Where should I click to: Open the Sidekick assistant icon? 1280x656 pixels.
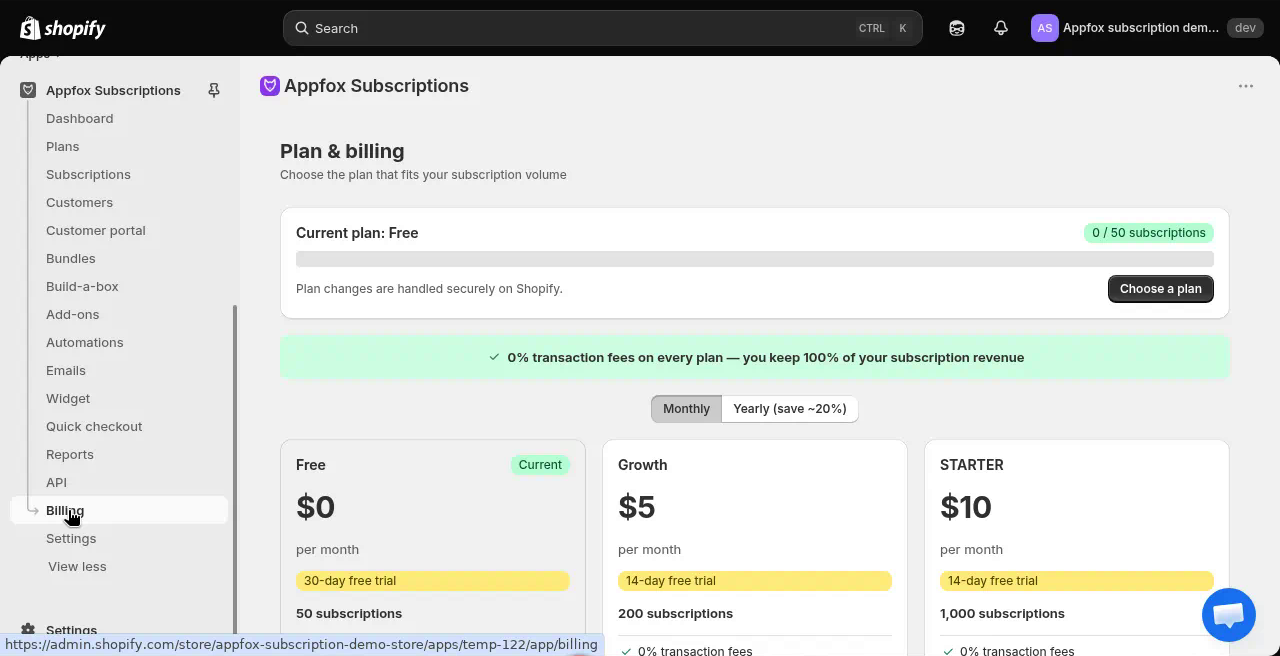957,28
